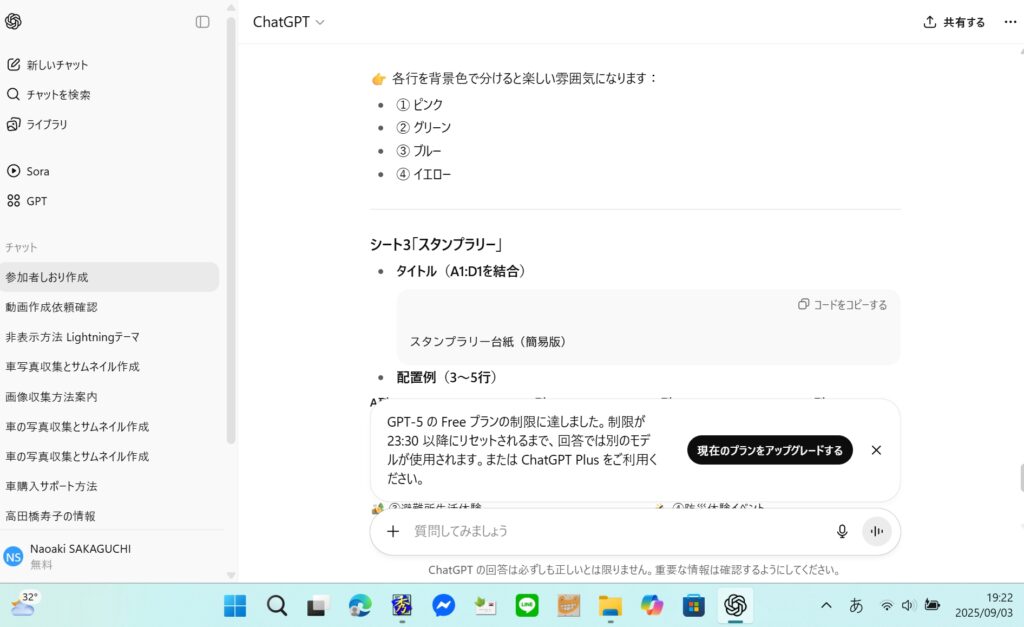Click the heading シート3「スタンプラリー」
This screenshot has height=627, width=1024.
(436, 244)
